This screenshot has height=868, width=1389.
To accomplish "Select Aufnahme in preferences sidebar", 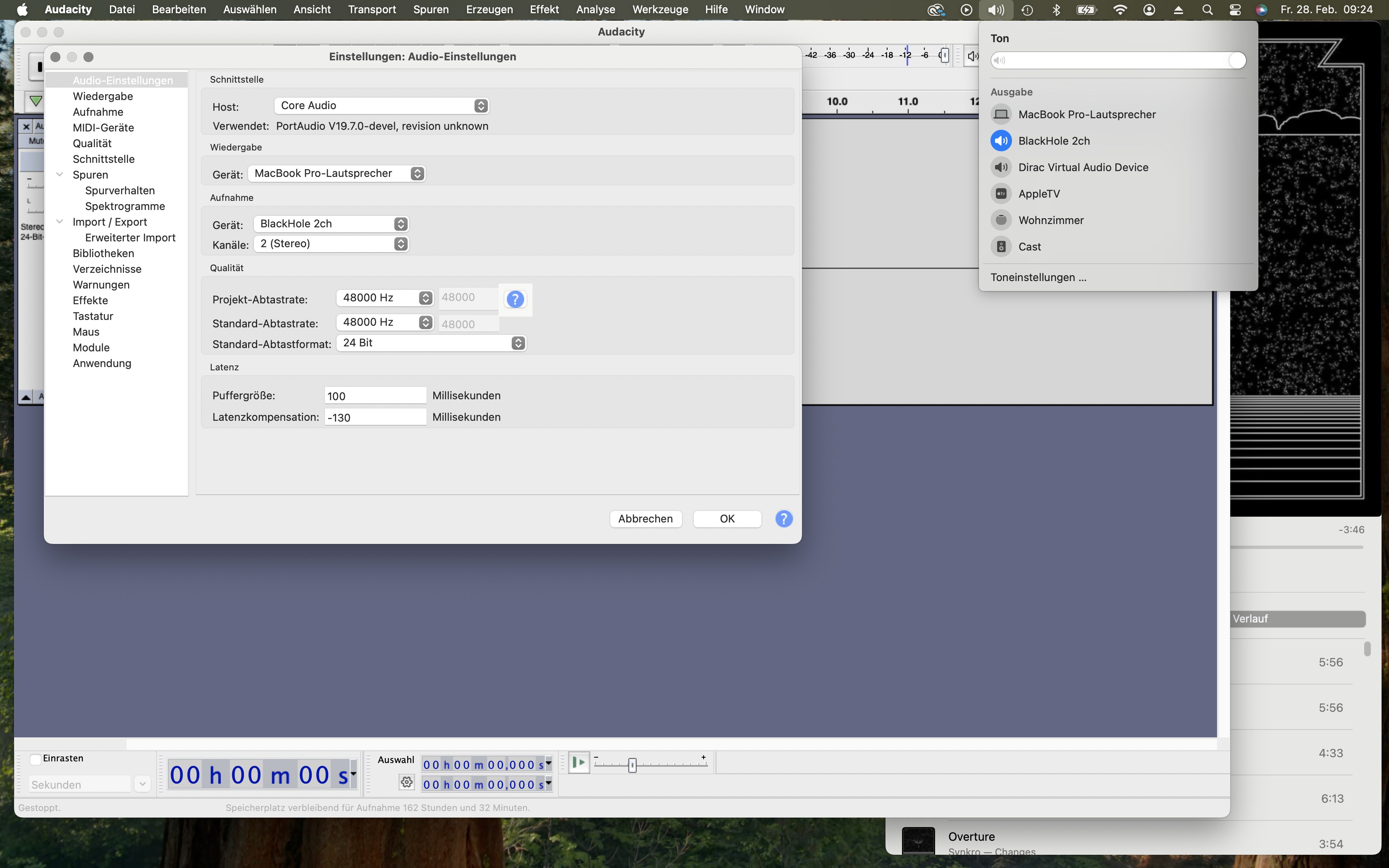I will point(98,112).
